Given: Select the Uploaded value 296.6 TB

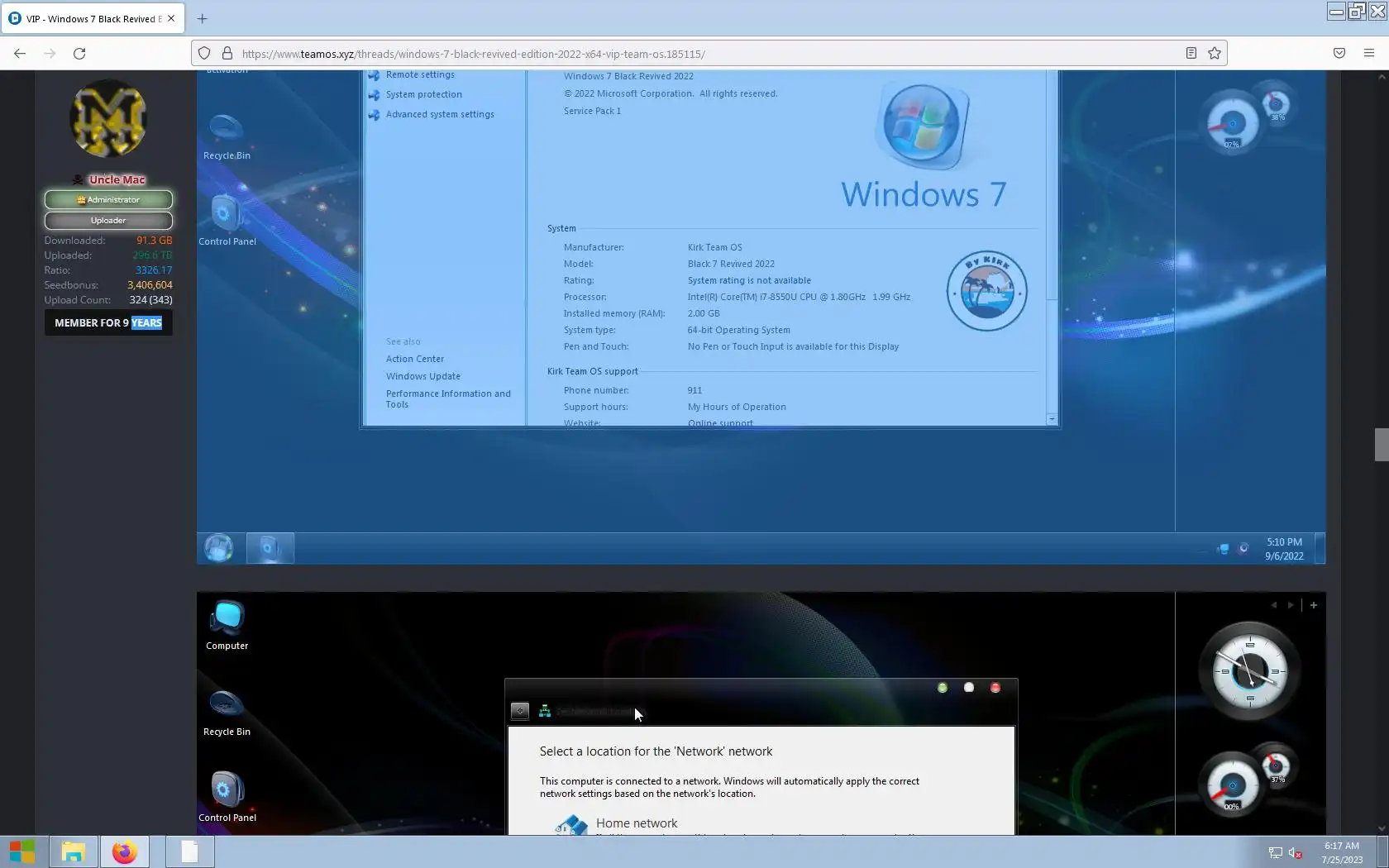Looking at the screenshot, I should [153, 255].
